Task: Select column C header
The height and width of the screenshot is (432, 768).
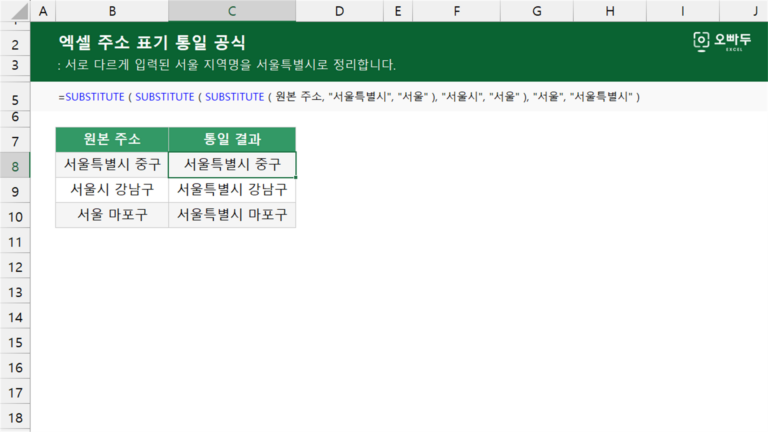Action: click(232, 11)
